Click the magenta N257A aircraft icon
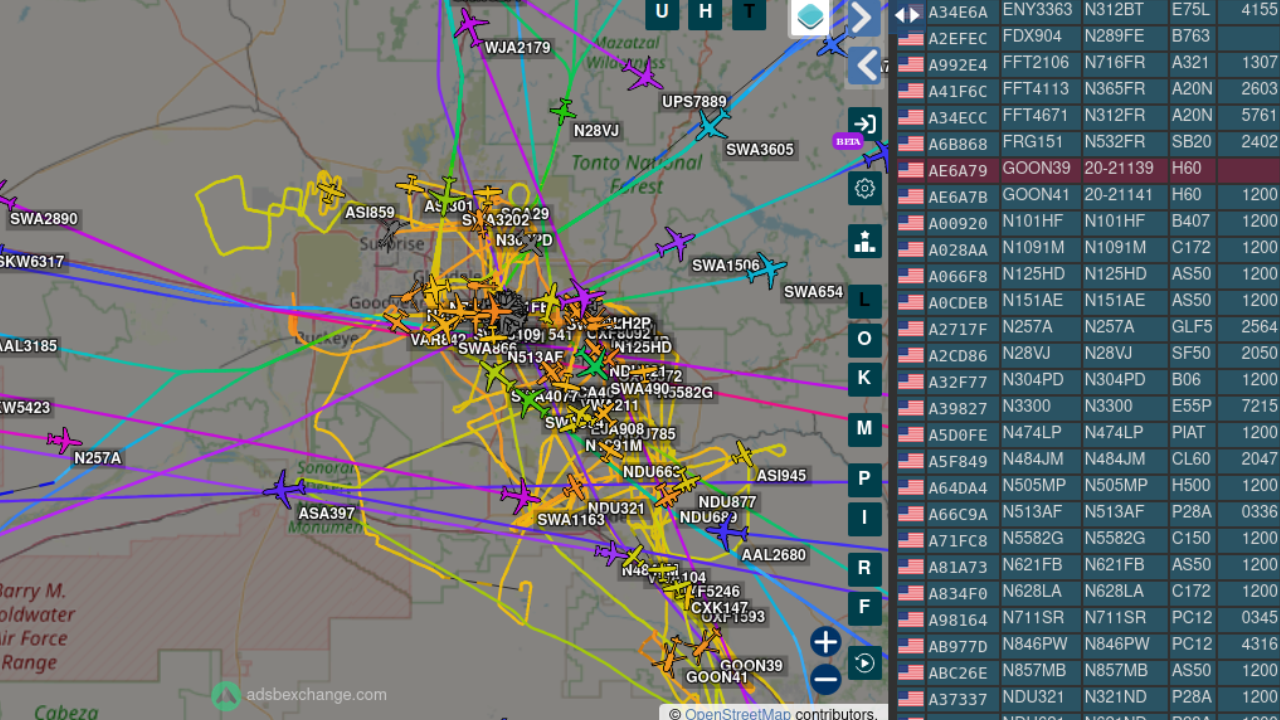 [65, 440]
